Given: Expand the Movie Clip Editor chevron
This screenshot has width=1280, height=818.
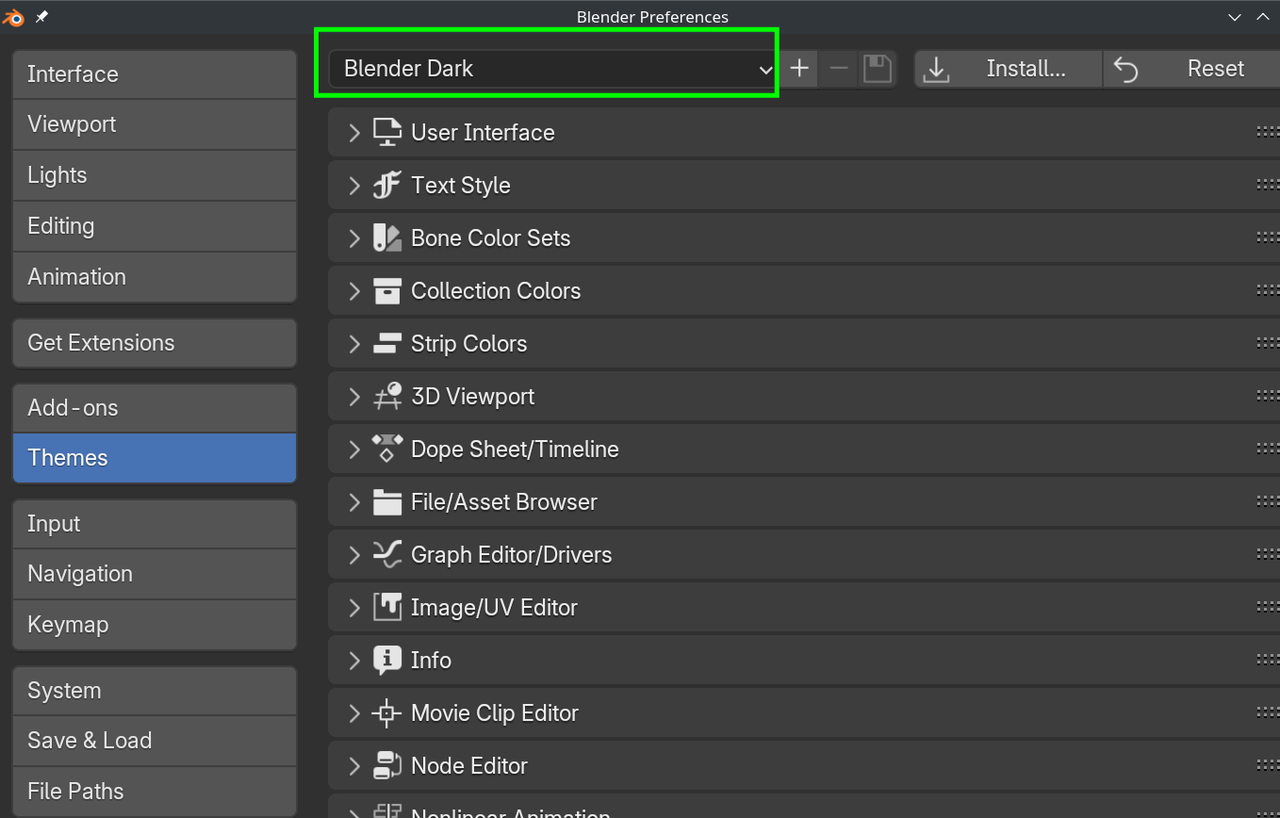Looking at the screenshot, I should coord(354,713).
